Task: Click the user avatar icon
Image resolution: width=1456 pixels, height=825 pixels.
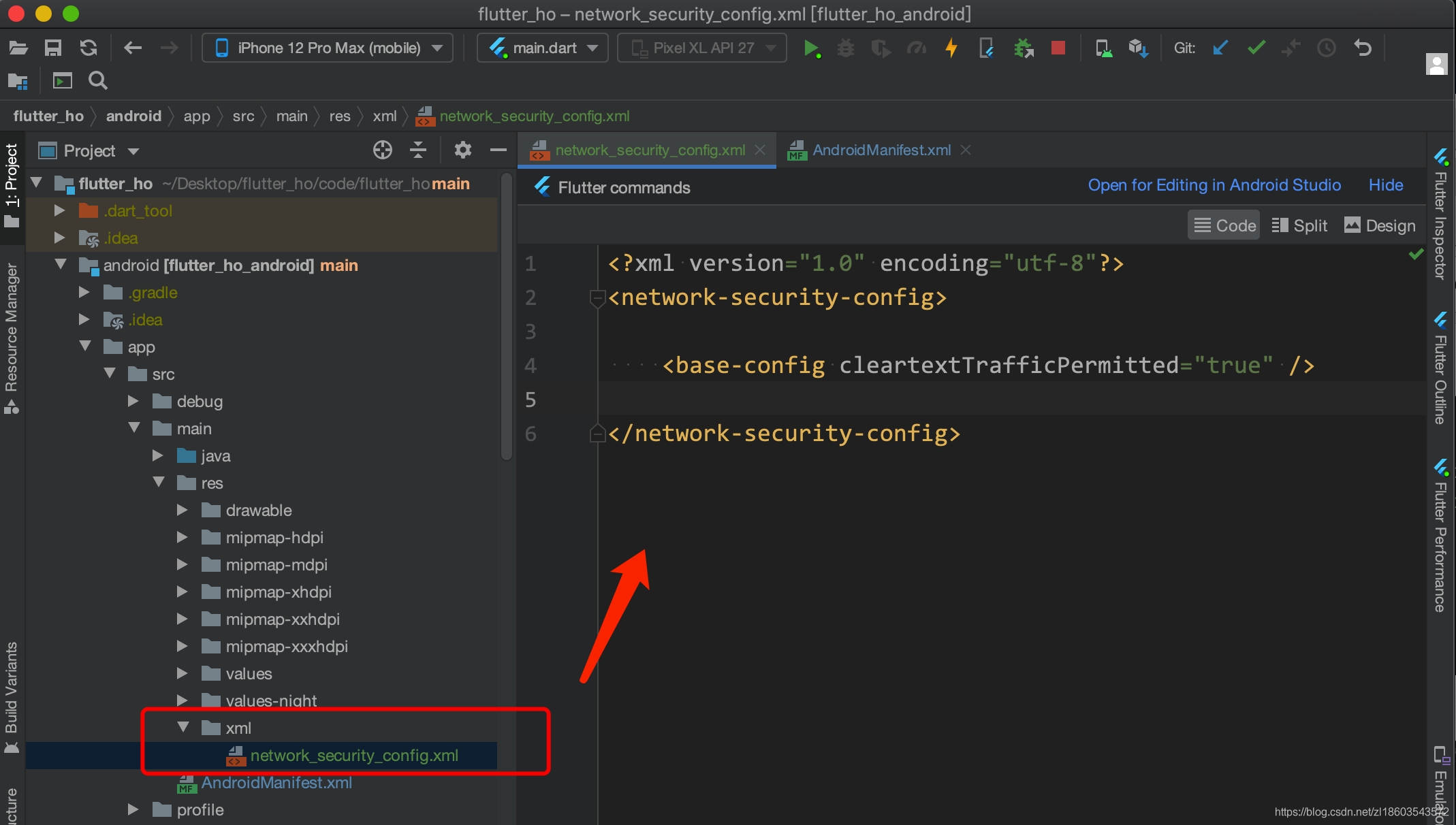Action: (x=1437, y=65)
